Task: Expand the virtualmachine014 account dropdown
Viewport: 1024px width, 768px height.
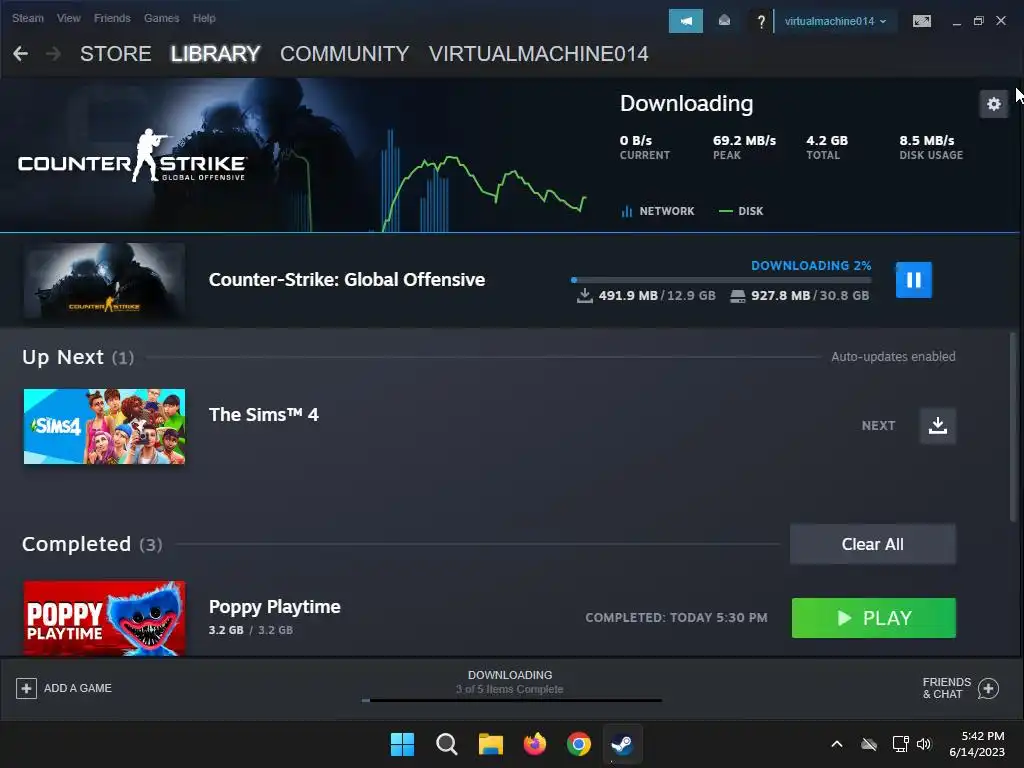Action: coord(835,21)
